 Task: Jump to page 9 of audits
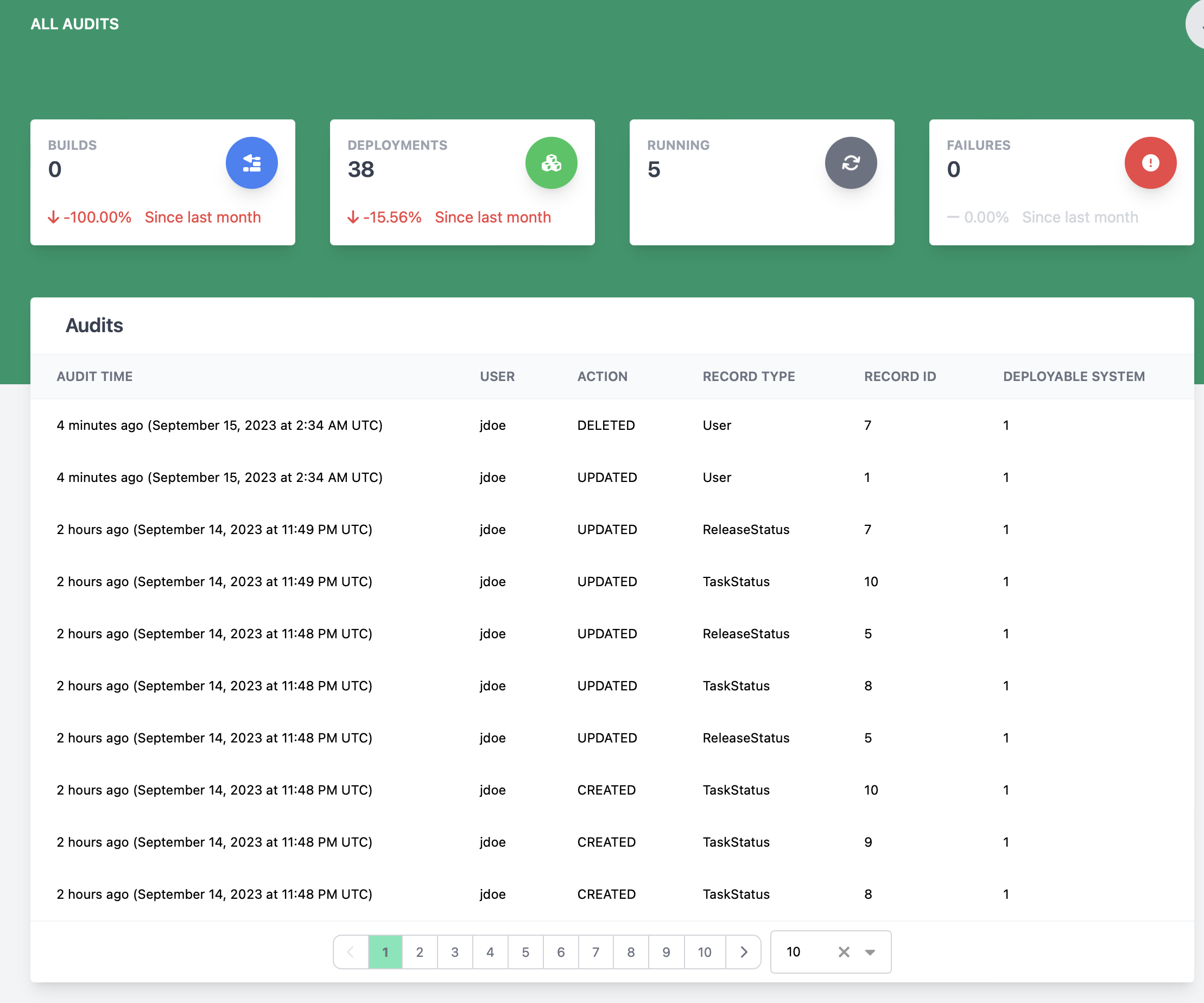(x=666, y=952)
